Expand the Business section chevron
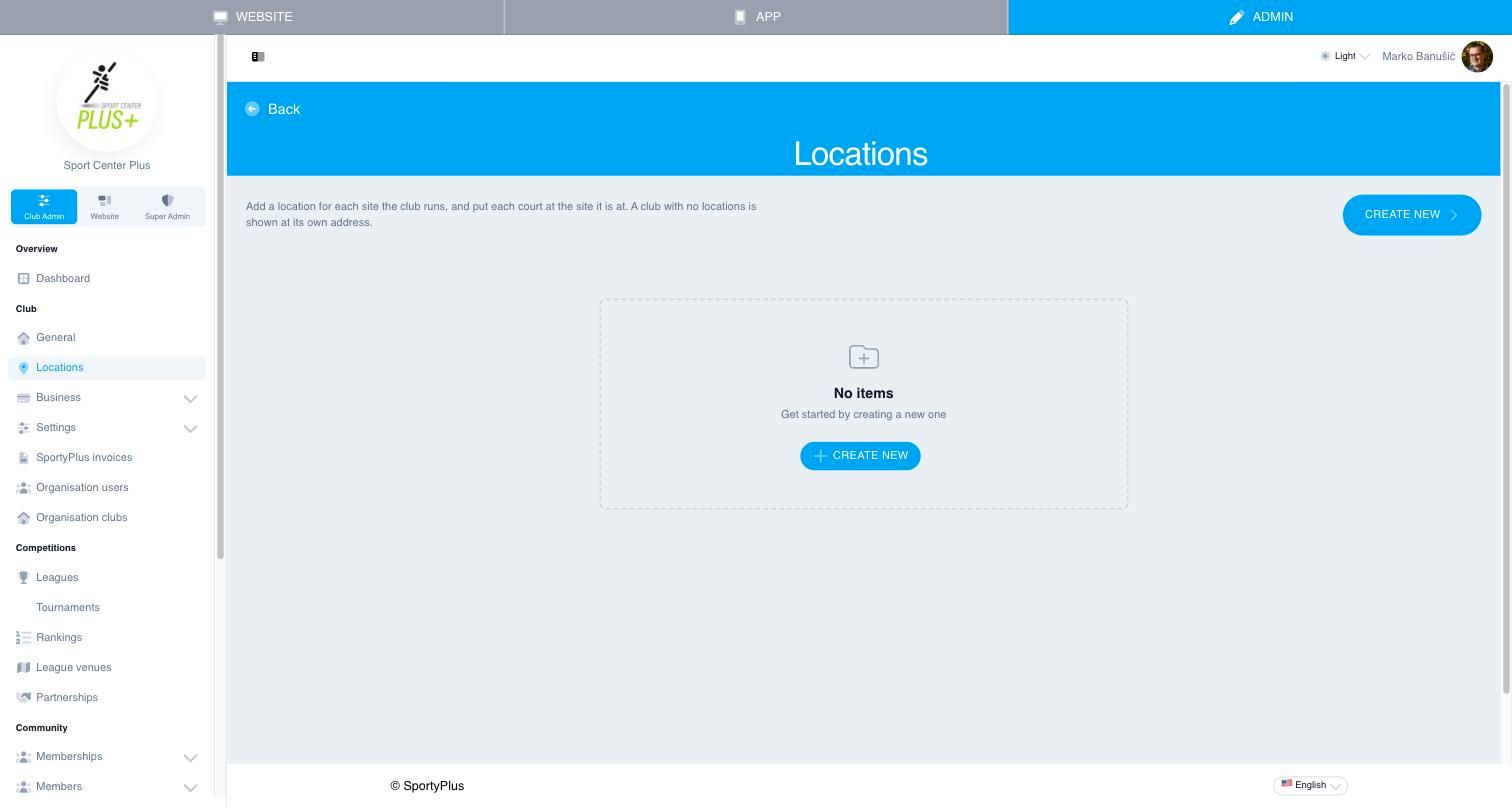Viewport: 1512px width, 808px height. click(x=190, y=398)
